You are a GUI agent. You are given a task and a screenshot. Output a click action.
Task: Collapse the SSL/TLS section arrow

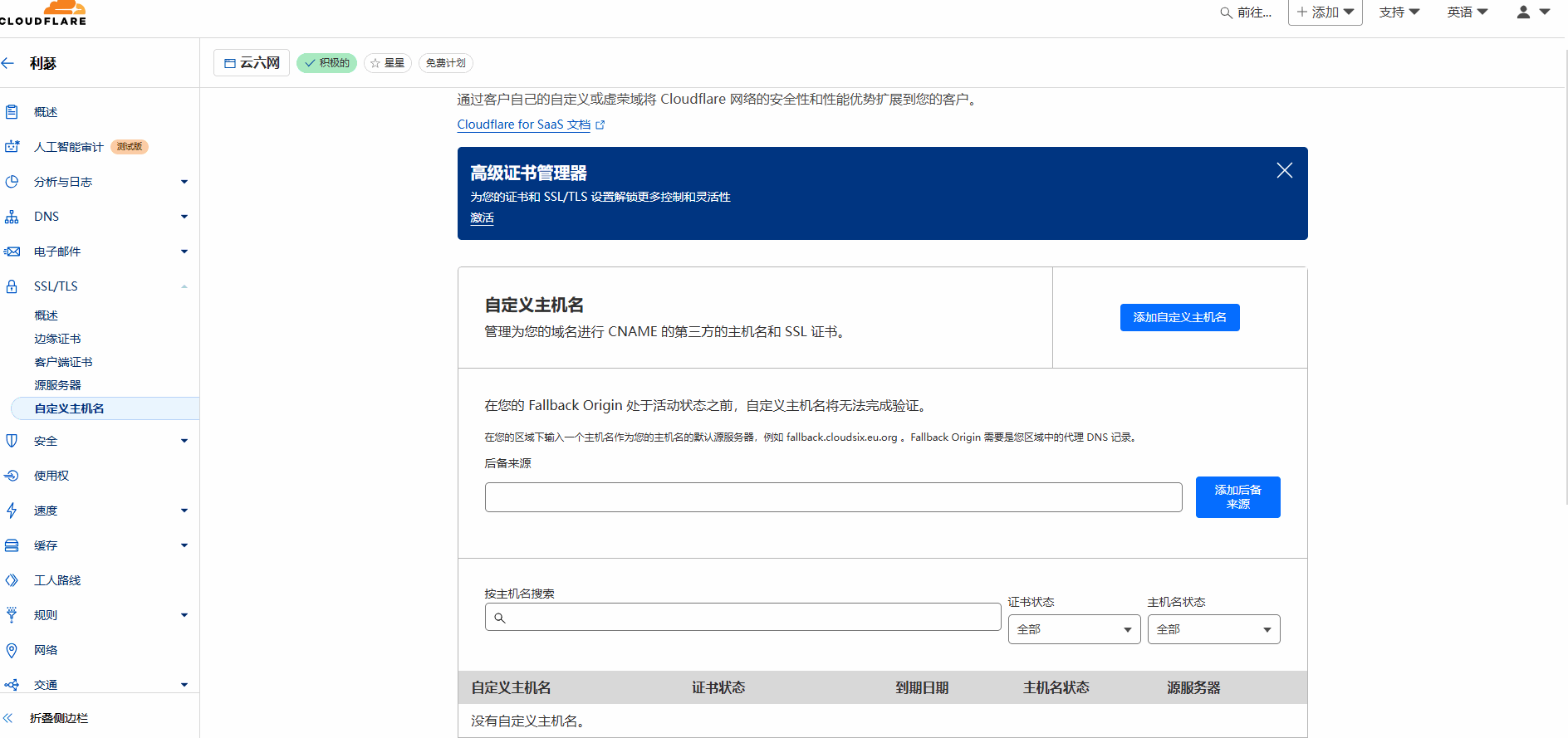tap(184, 286)
